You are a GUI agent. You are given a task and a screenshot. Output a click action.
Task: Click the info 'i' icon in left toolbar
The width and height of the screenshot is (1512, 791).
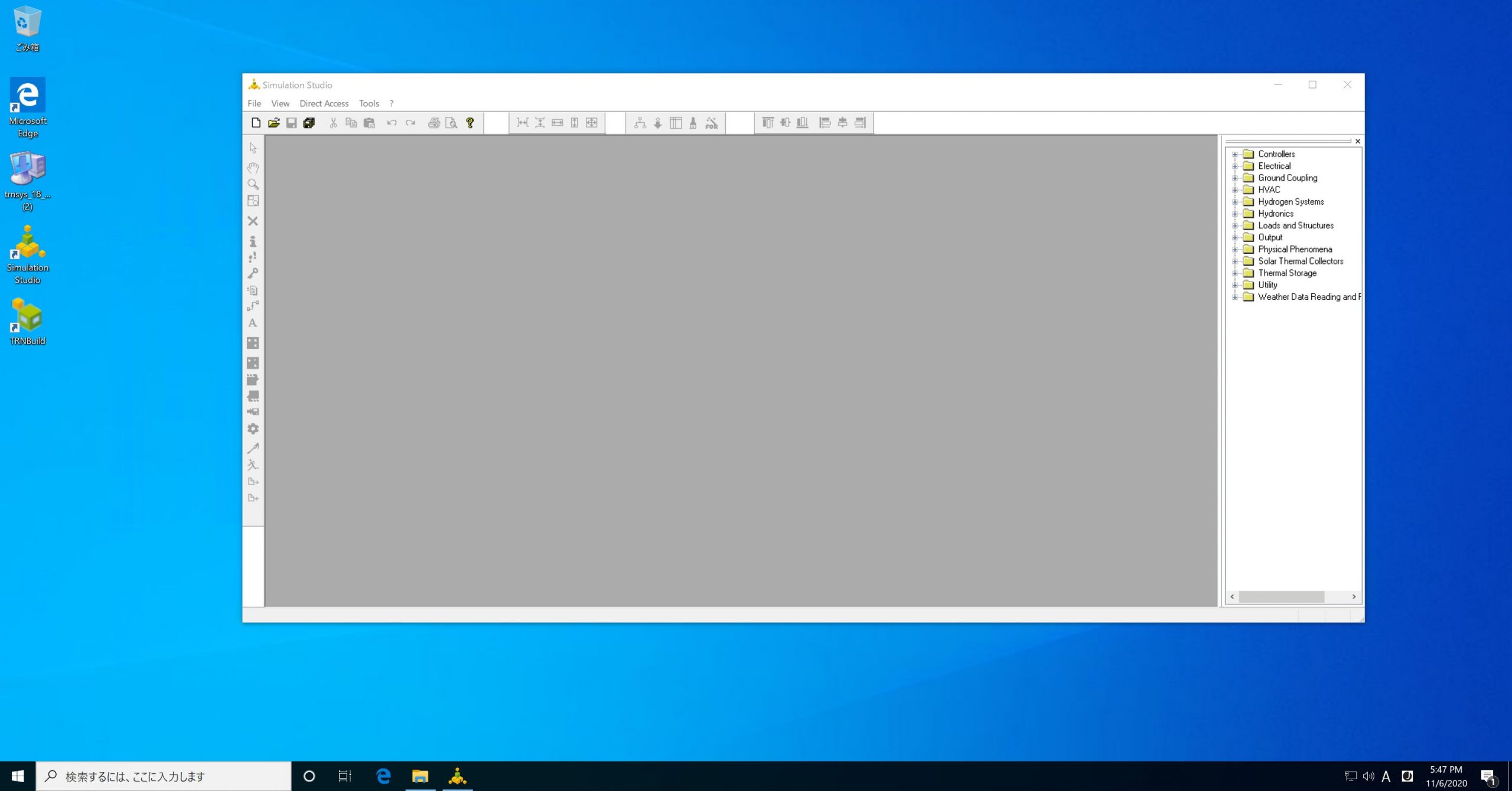pos(253,241)
